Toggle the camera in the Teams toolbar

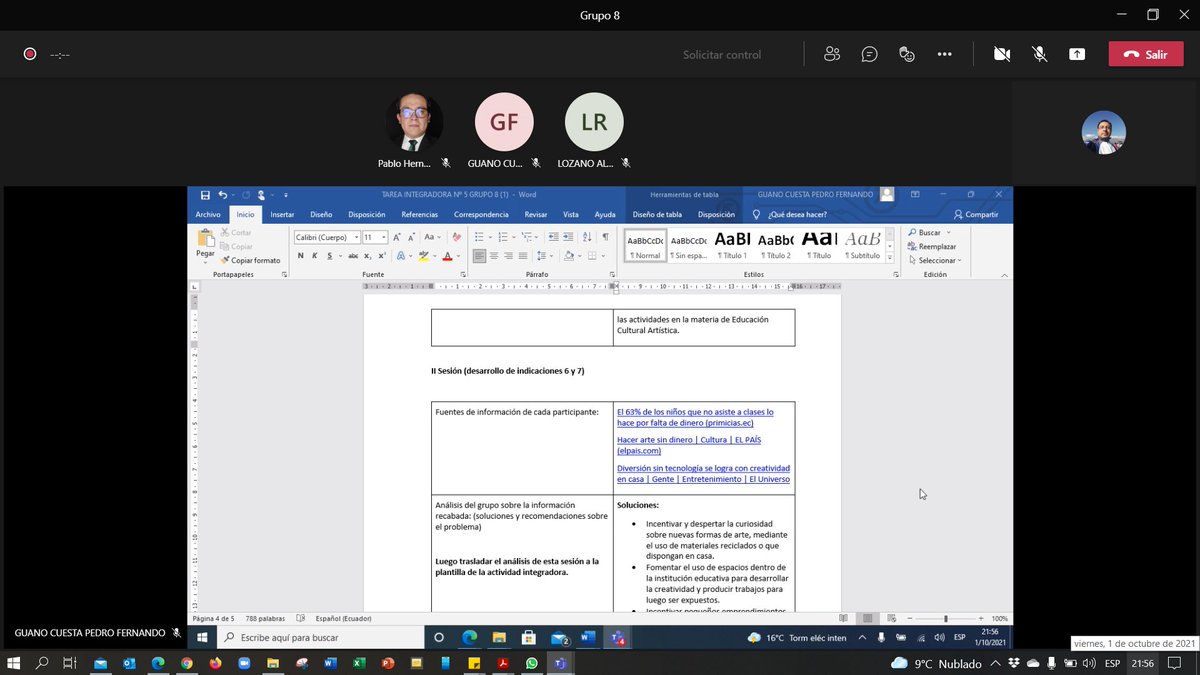1002,54
